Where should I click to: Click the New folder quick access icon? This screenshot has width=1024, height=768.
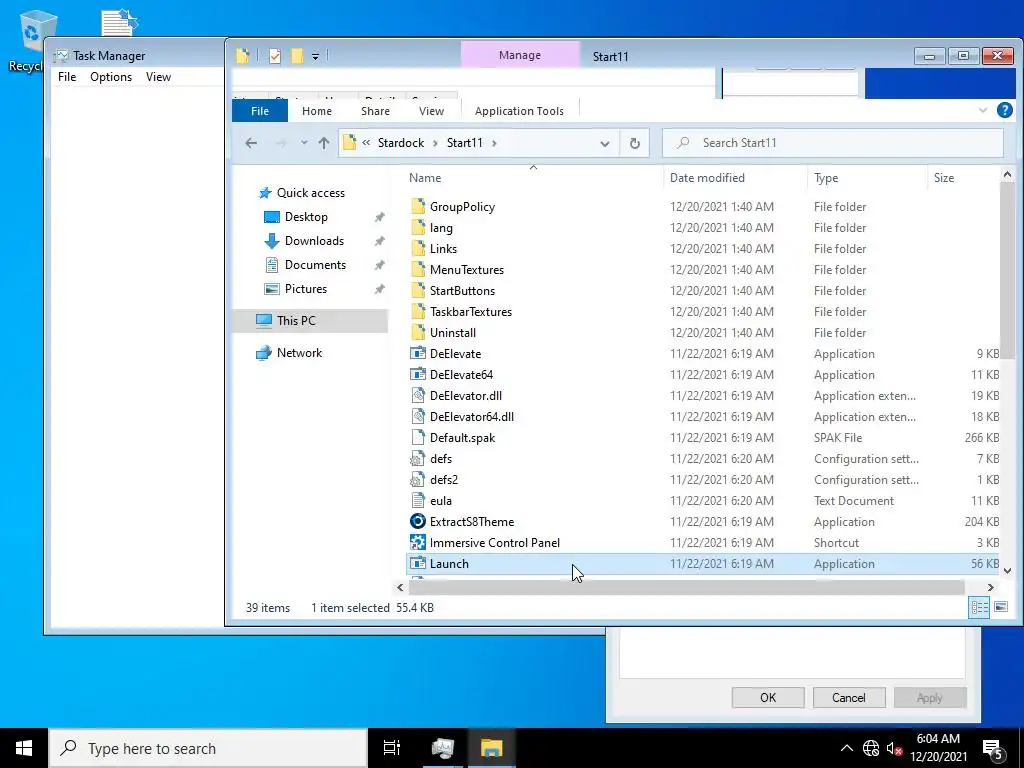click(x=297, y=56)
